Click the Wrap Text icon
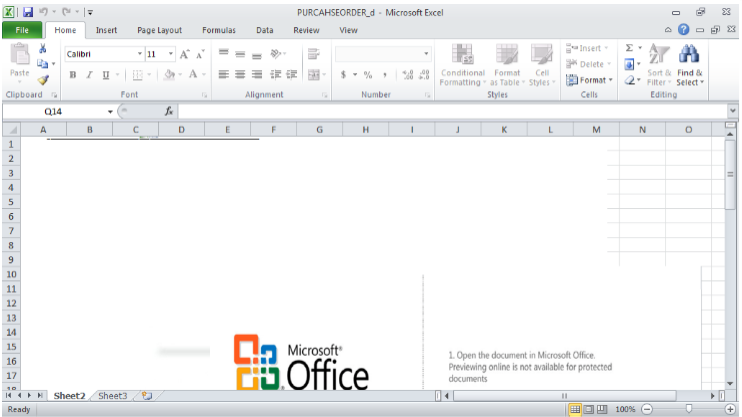The width and height of the screenshot is (742, 417). pos(313,53)
